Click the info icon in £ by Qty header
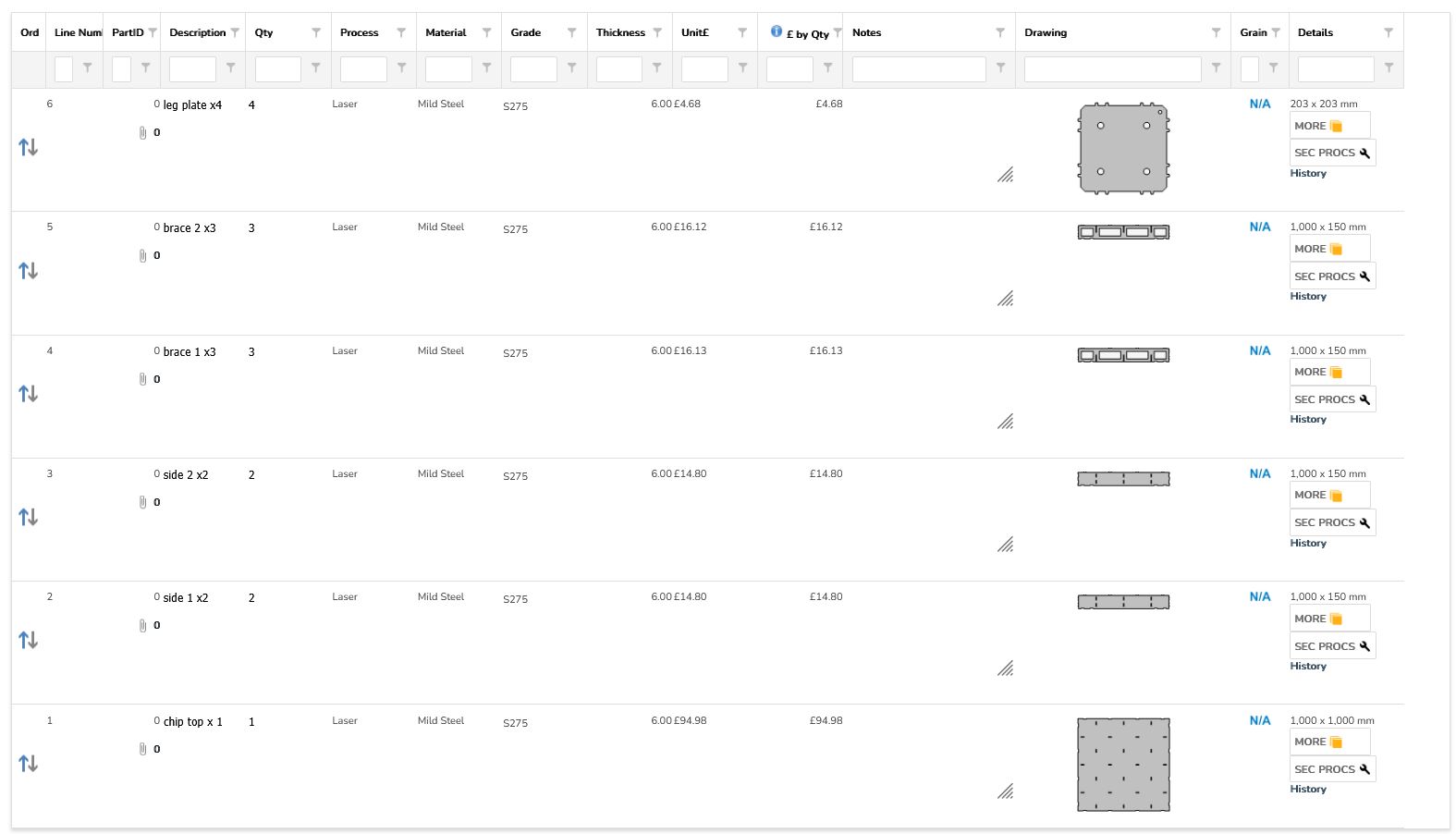This screenshot has width=1456, height=834. pyautogui.click(x=777, y=31)
